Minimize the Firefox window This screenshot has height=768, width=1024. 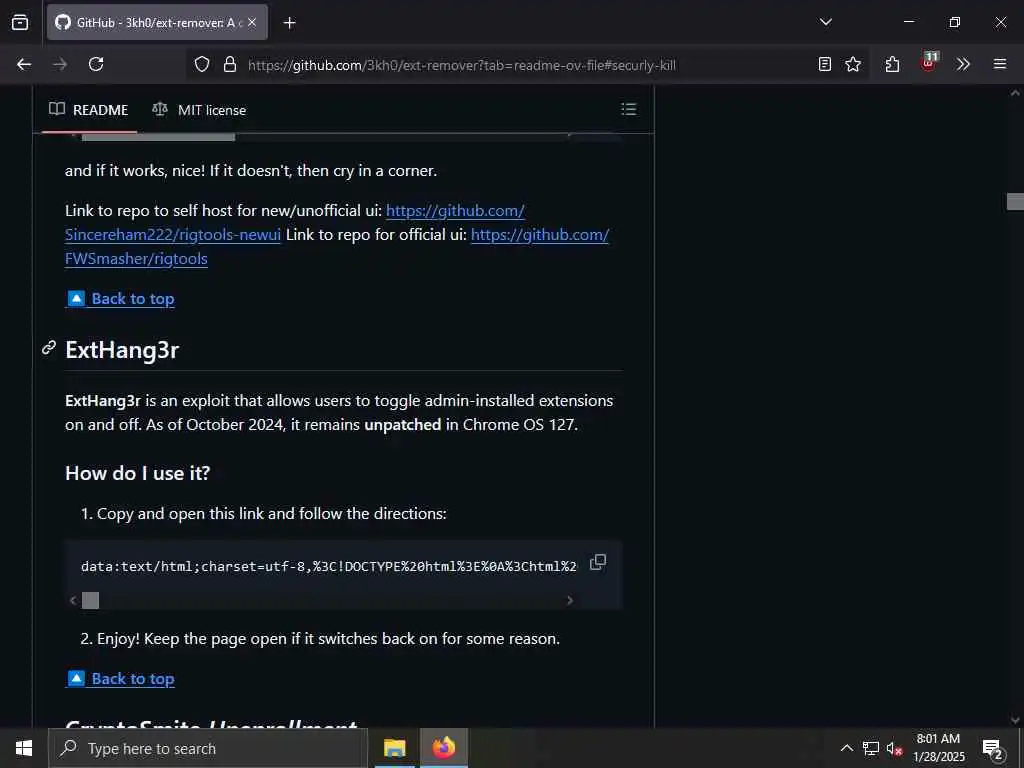pyautogui.click(x=908, y=22)
